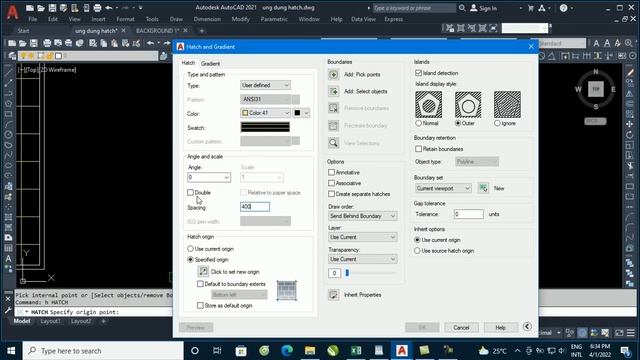
Task: Select the Normal island display style
Action: [418, 123]
